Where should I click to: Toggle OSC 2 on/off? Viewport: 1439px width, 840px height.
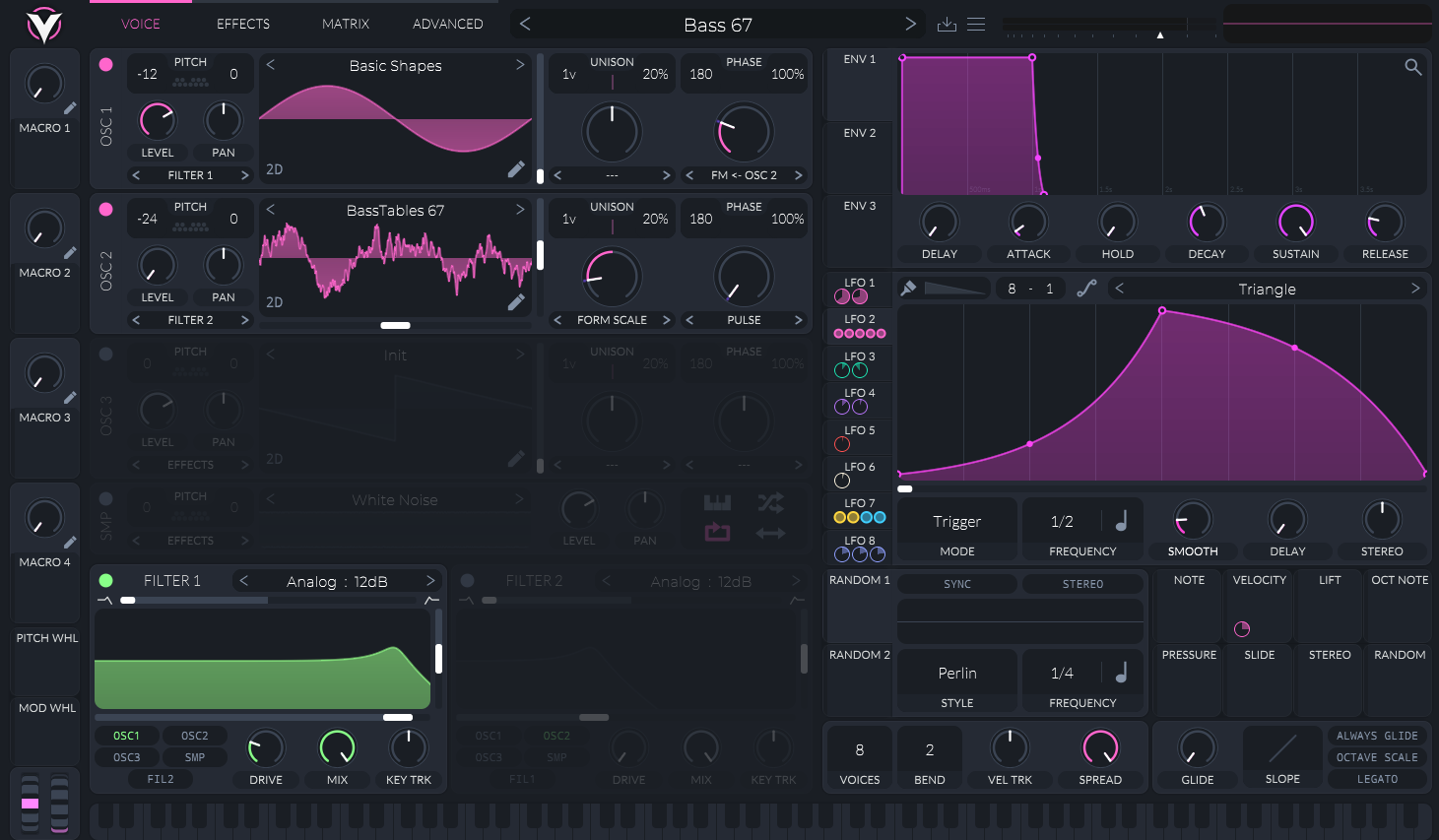tap(105, 210)
